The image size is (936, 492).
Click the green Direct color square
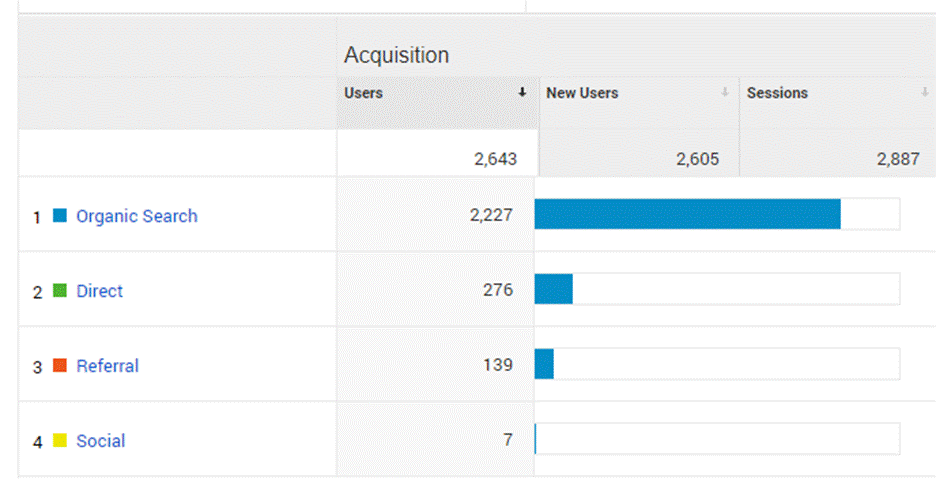click(x=60, y=291)
